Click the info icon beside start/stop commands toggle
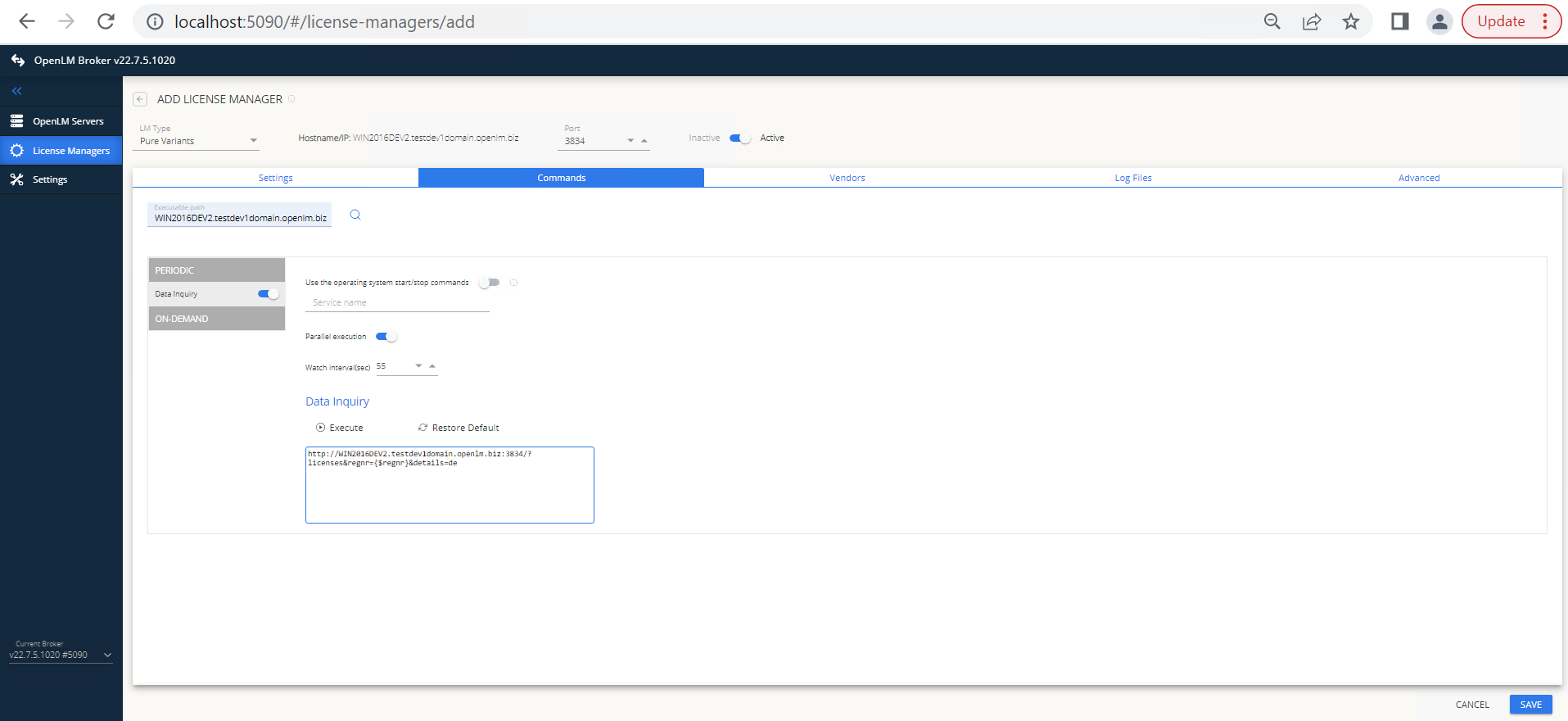Viewport: 1568px width, 721px height. [x=513, y=283]
